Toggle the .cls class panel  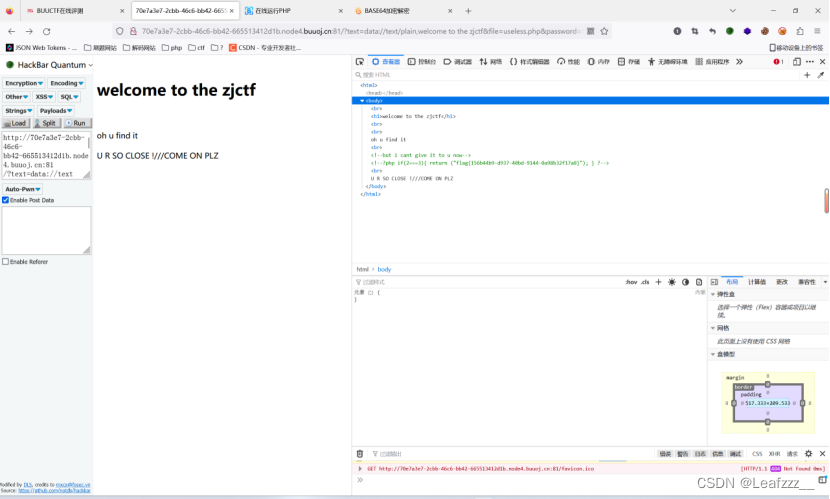point(645,282)
